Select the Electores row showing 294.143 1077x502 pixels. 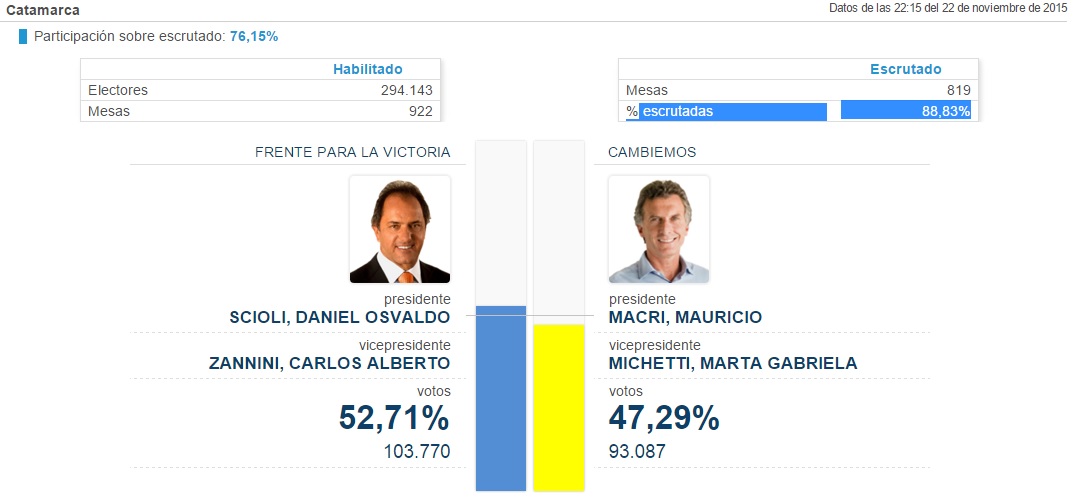coord(260,90)
